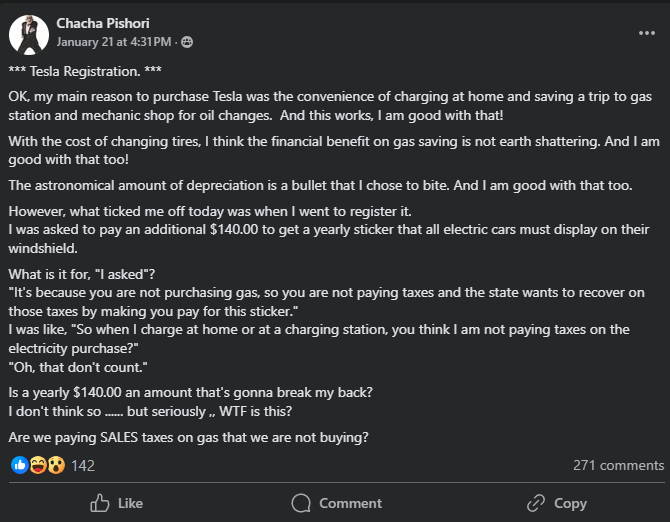Click the laughing Haha reaction emoji
The width and height of the screenshot is (670, 522).
pos(37,465)
